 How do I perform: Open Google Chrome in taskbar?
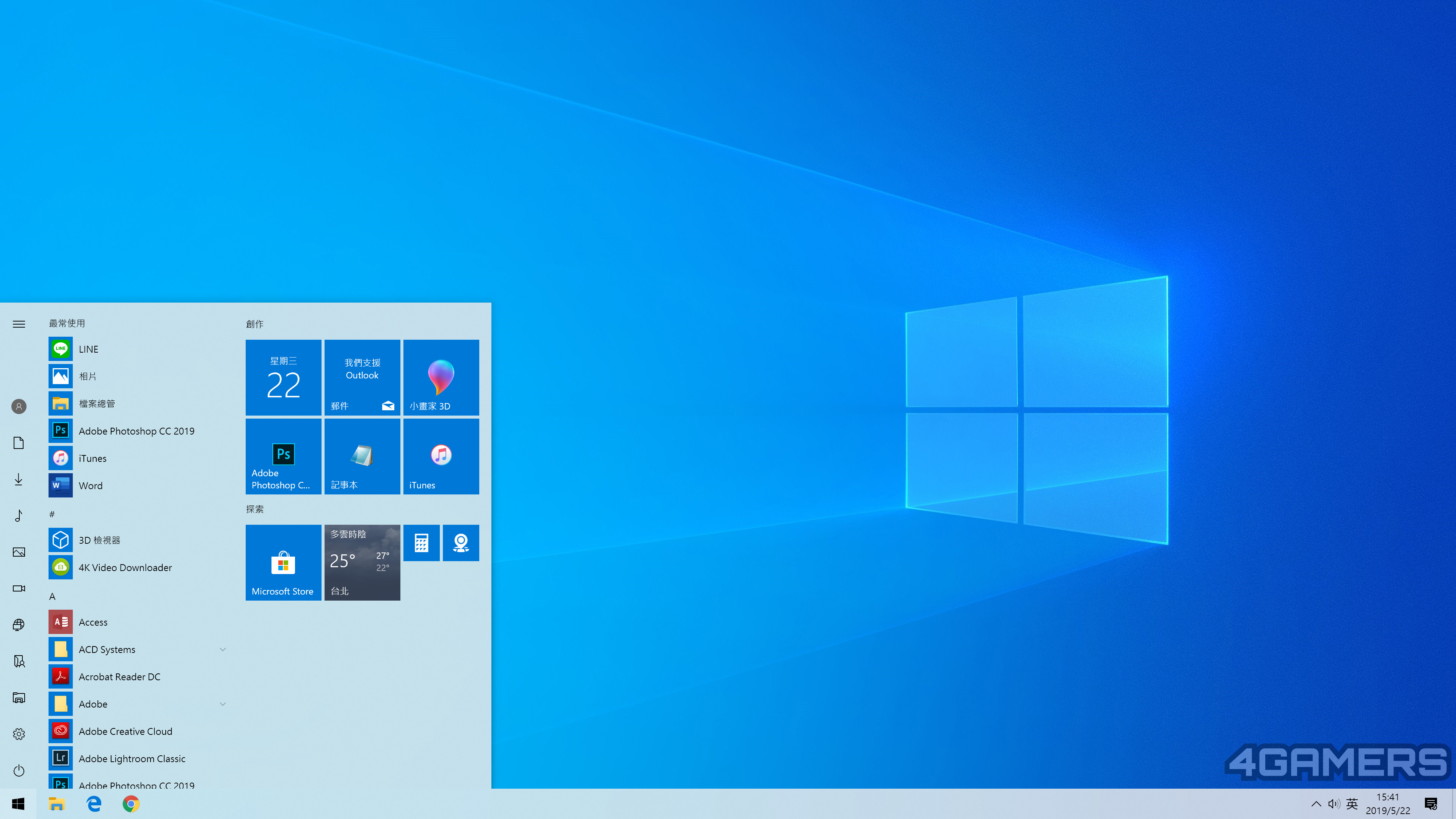(x=131, y=803)
